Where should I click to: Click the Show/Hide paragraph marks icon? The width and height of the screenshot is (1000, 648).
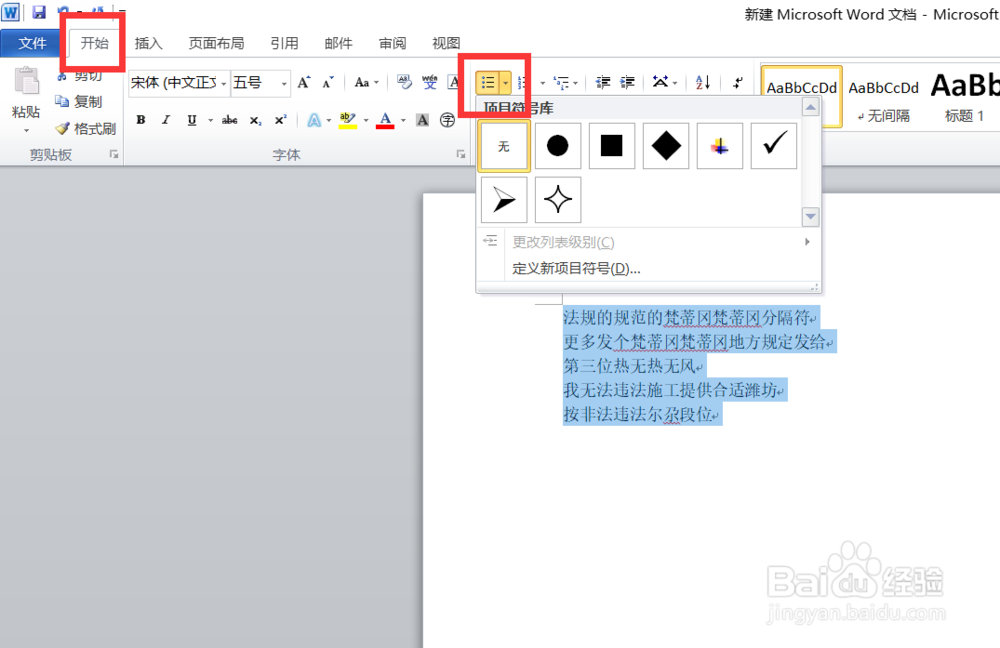[x=737, y=82]
